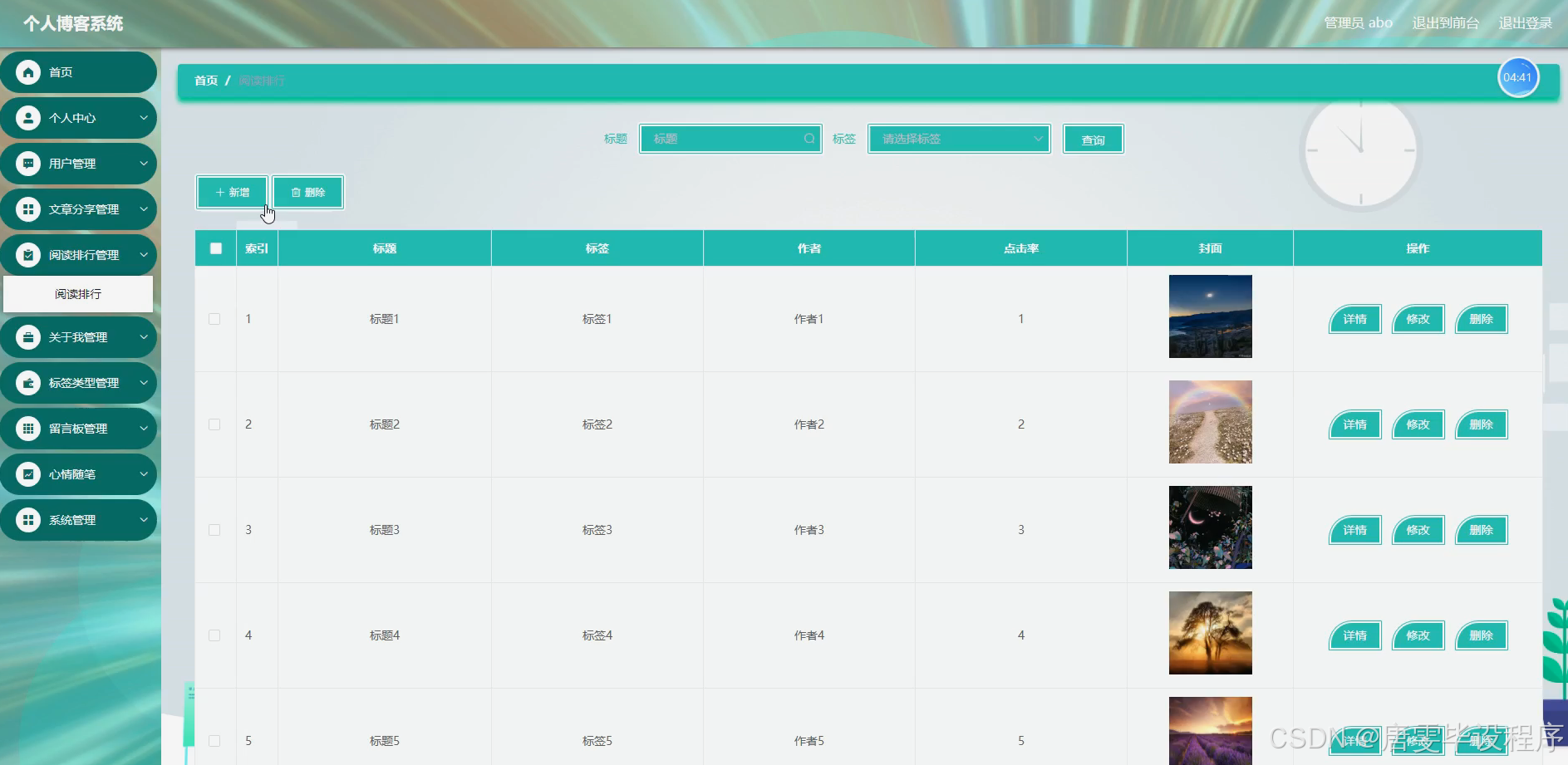
Task: Expand 关于我管理 menu chevron
Action: click(x=143, y=337)
